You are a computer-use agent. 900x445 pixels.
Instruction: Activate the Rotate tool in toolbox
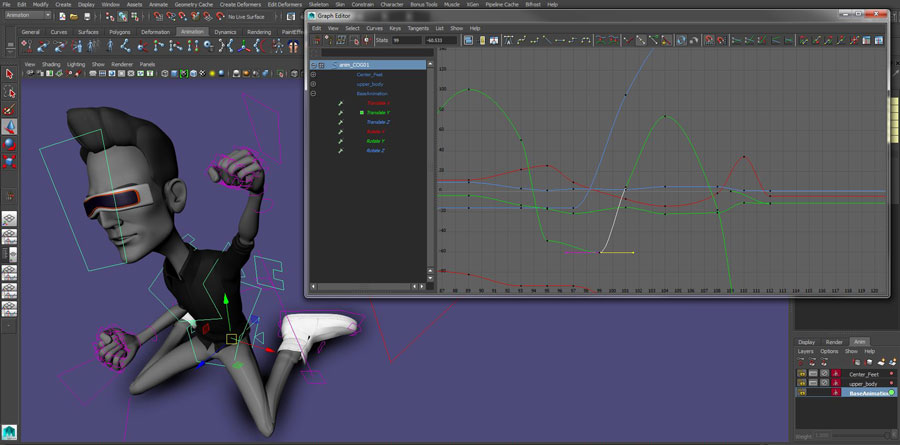(x=9, y=144)
